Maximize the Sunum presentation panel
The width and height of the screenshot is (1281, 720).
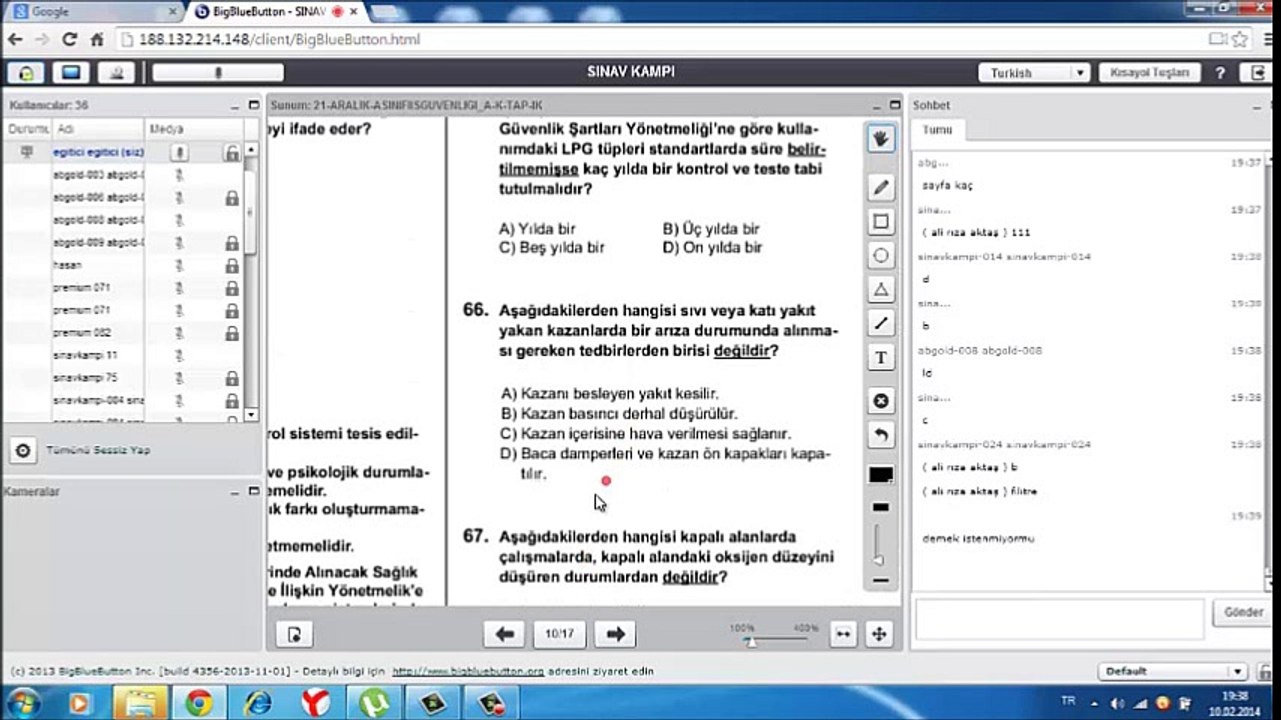click(x=894, y=105)
